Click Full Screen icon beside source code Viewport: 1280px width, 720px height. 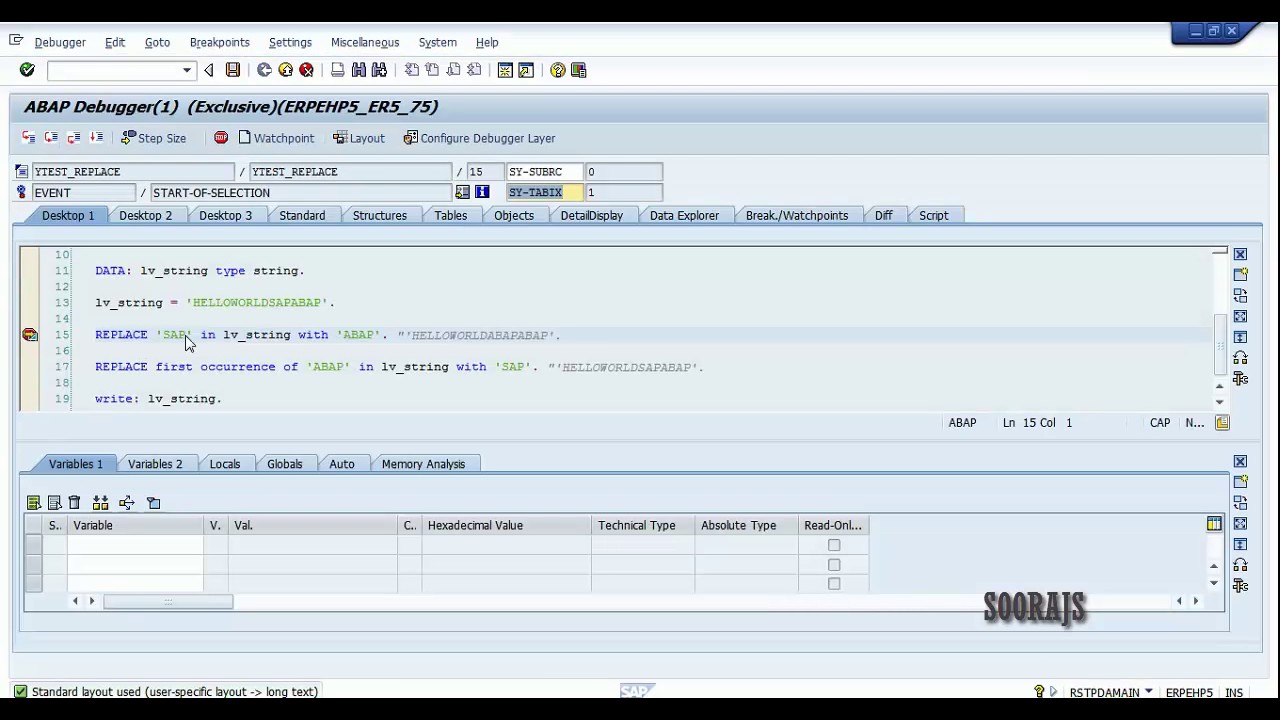(1240, 316)
